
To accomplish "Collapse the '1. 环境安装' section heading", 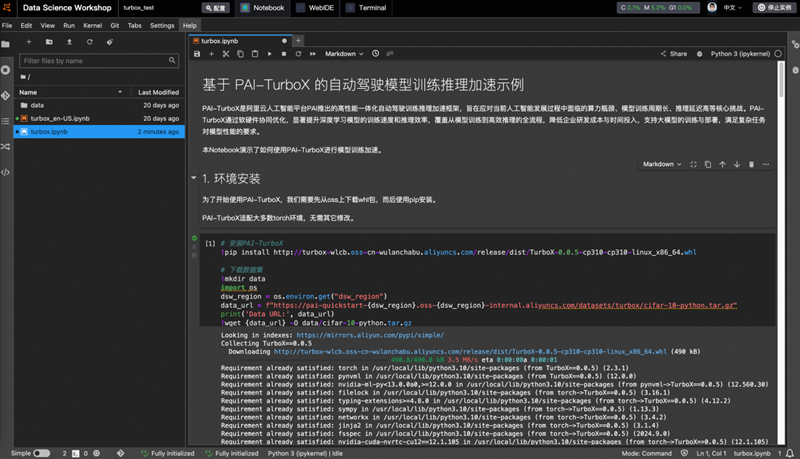I will (x=193, y=179).
